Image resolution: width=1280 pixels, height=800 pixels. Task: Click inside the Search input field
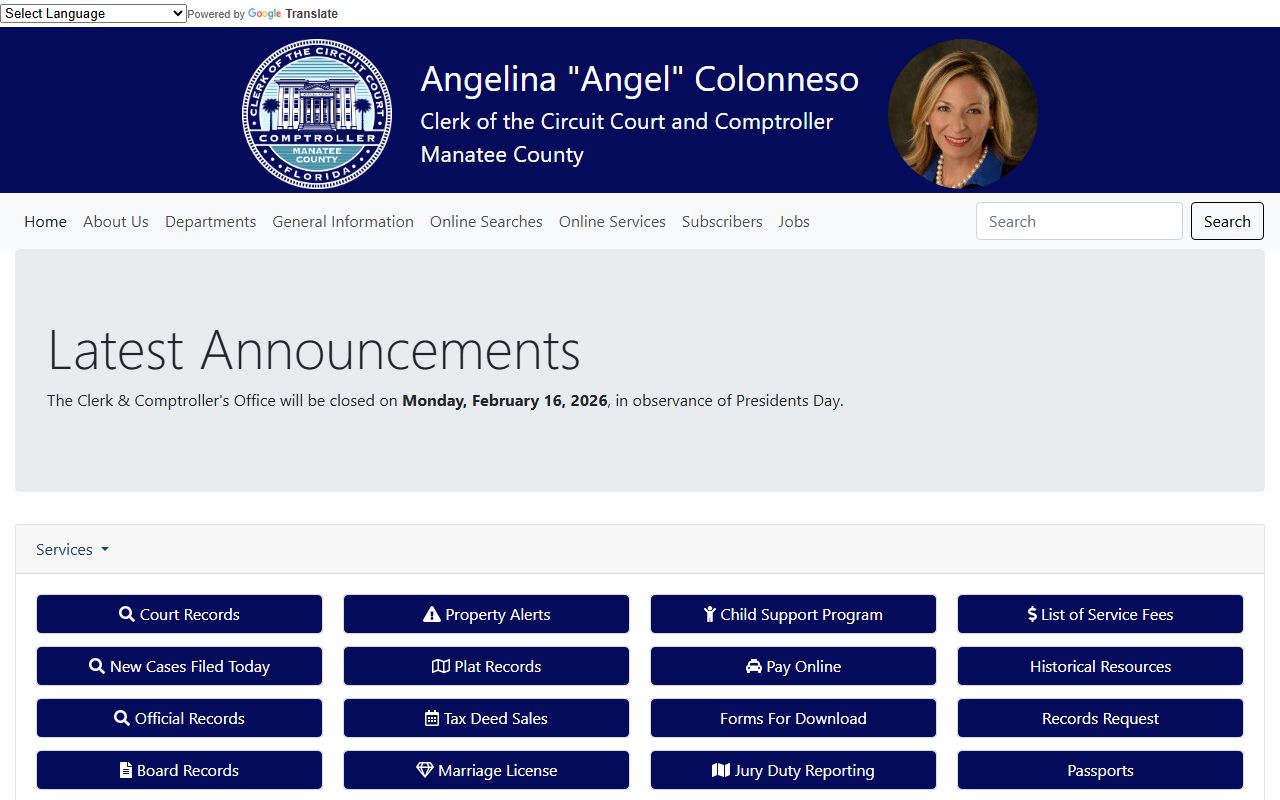(1079, 221)
